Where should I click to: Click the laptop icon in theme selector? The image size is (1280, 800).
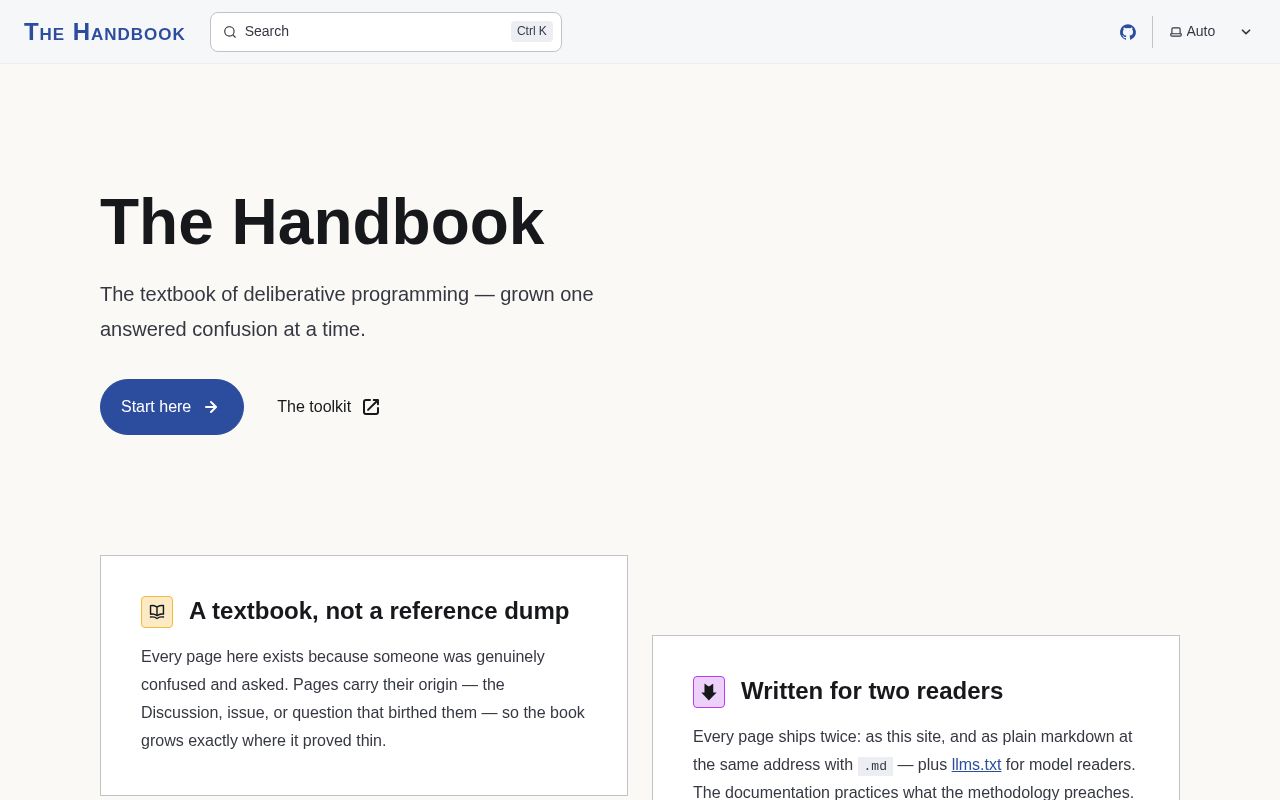(1176, 32)
